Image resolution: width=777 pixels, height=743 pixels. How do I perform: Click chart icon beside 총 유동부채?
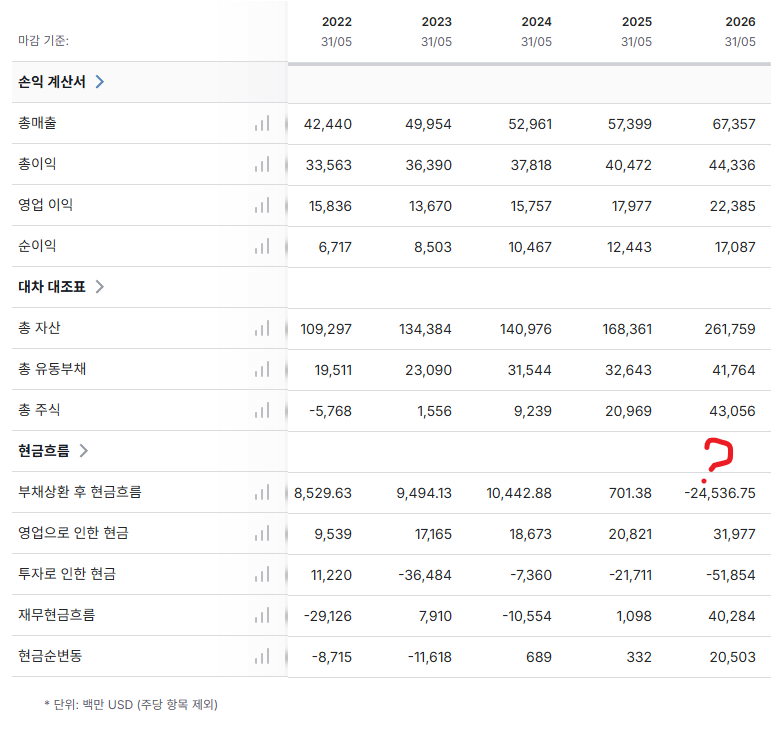click(x=262, y=369)
